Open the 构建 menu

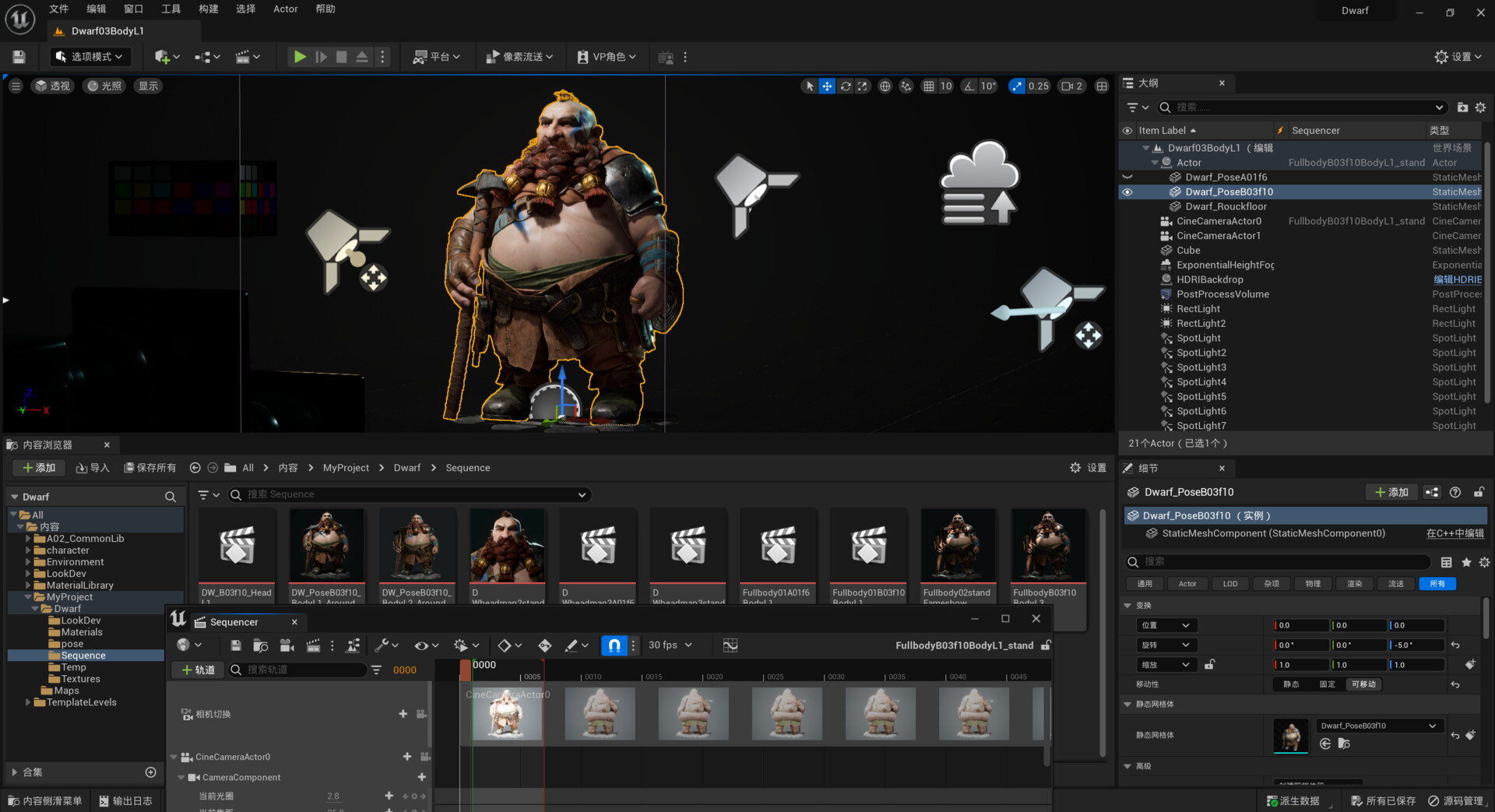pyautogui.click(x=208, y=9)
